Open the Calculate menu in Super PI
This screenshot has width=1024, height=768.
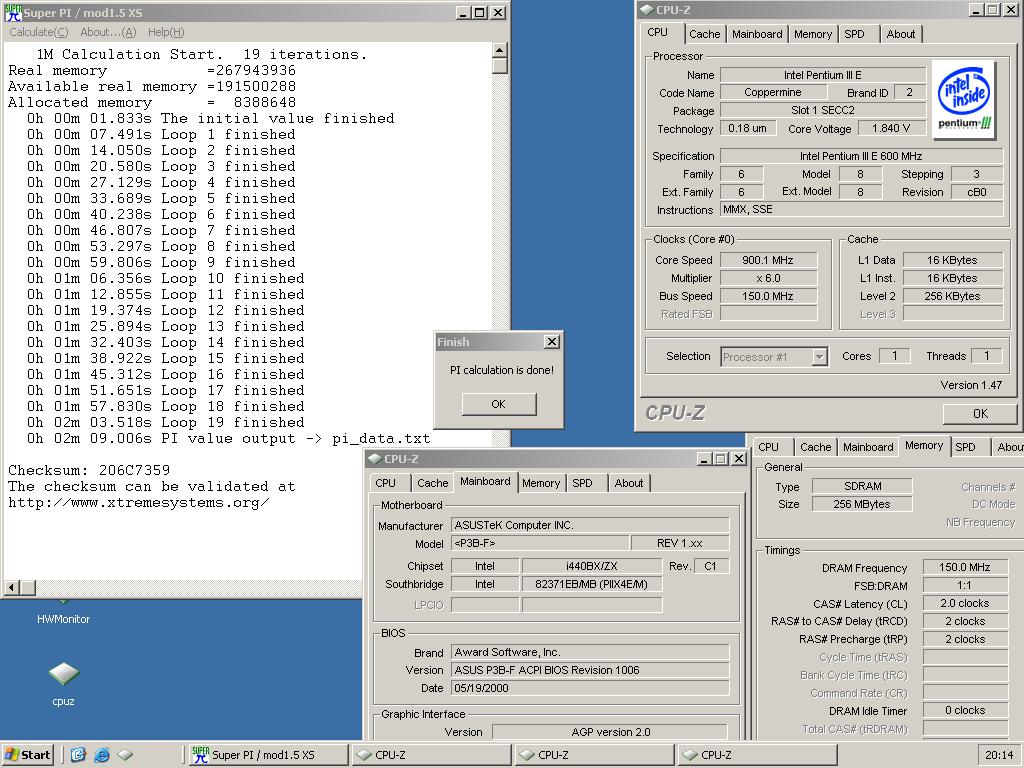(39, 32)
